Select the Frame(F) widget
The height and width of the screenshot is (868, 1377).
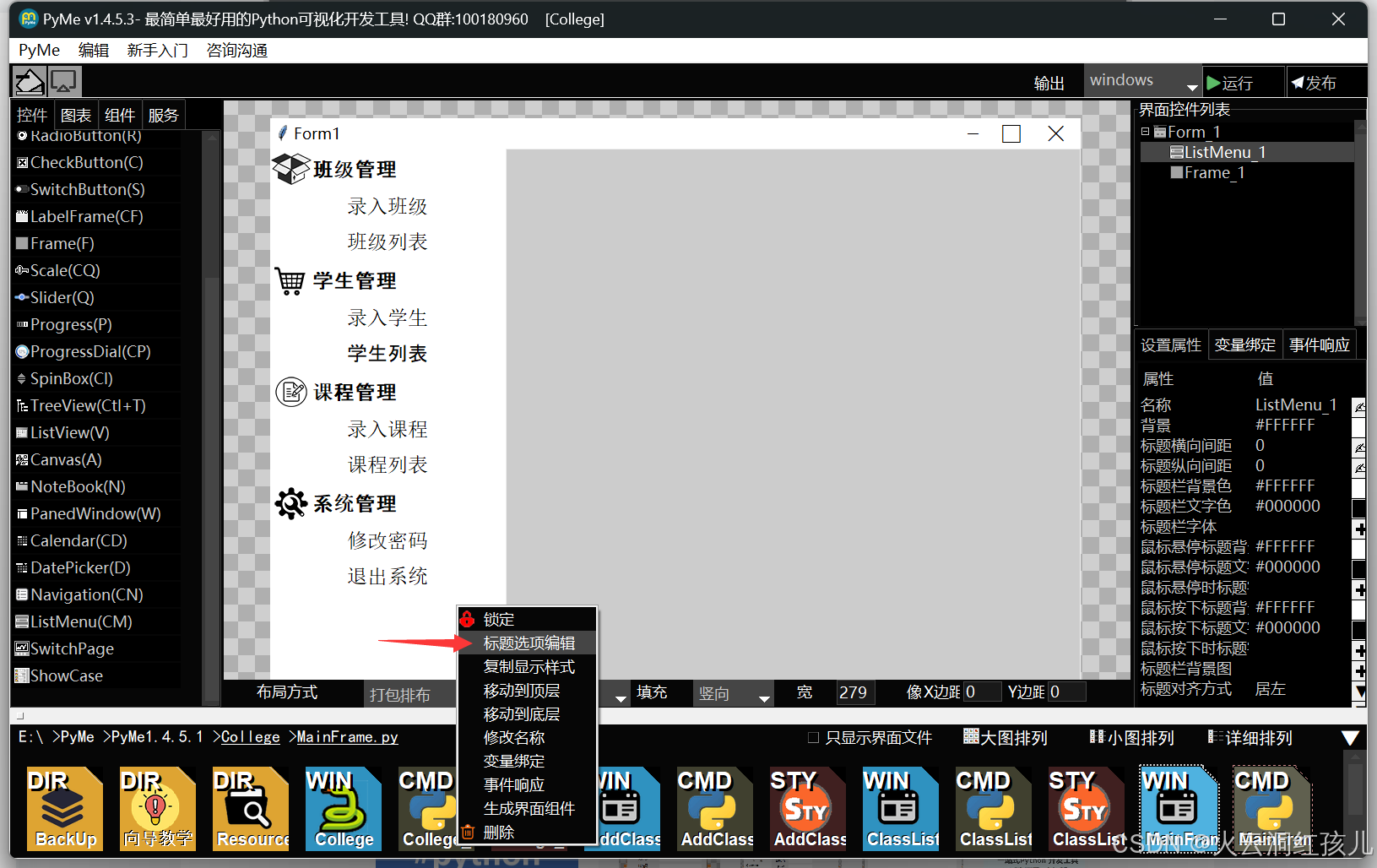pyautogui.click(x=56, y=243)
